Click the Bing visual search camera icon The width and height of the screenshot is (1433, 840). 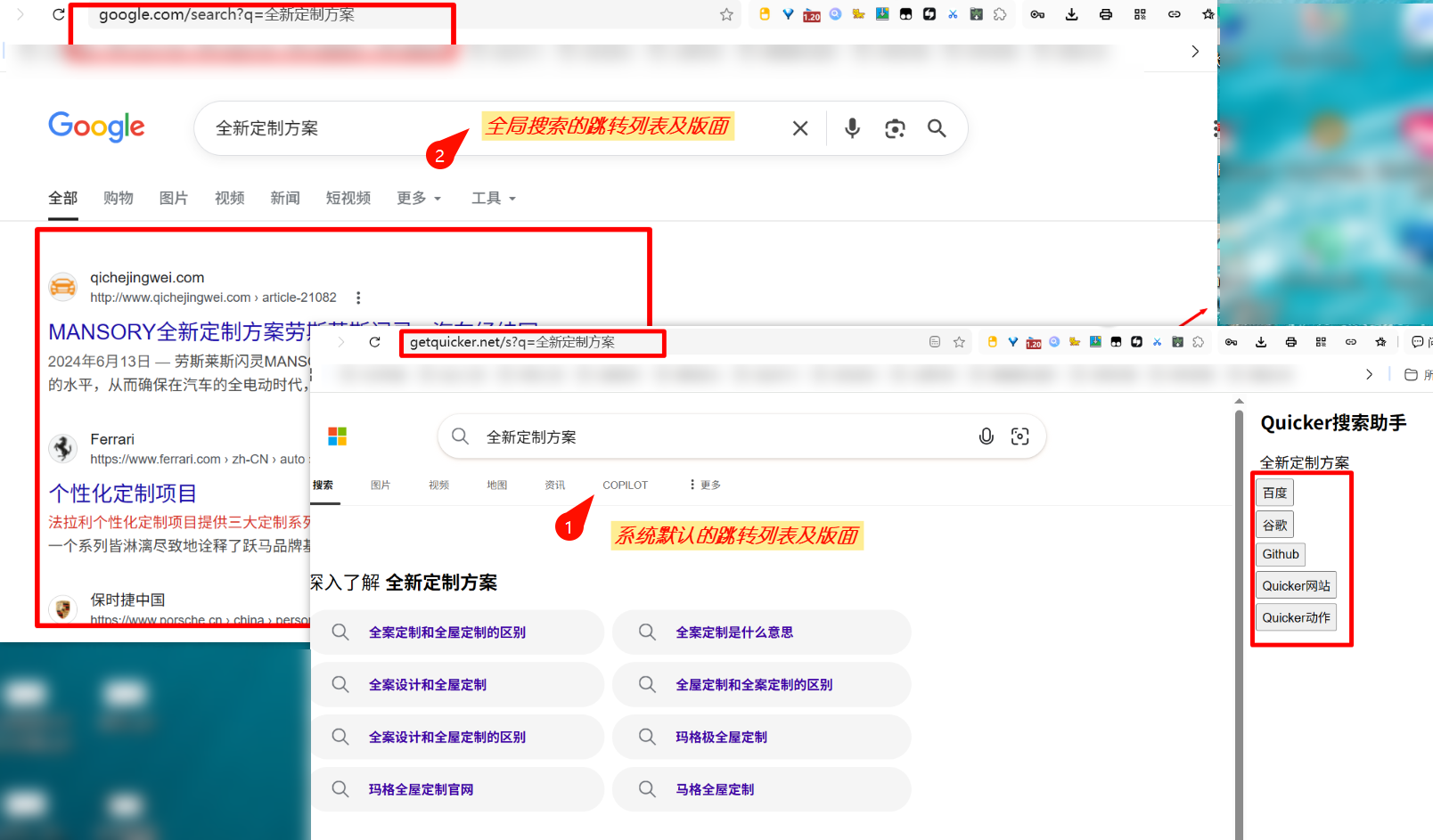1019,436
